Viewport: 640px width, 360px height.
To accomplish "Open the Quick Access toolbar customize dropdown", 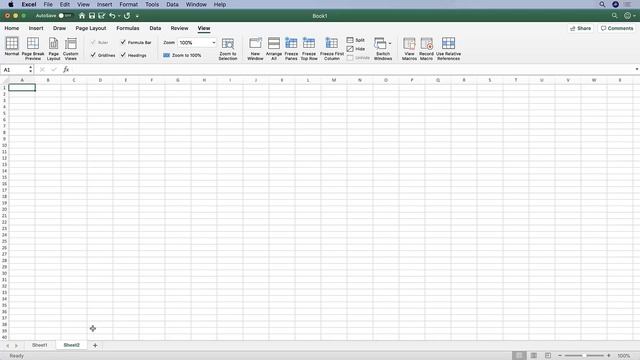I will pos(137,16).
